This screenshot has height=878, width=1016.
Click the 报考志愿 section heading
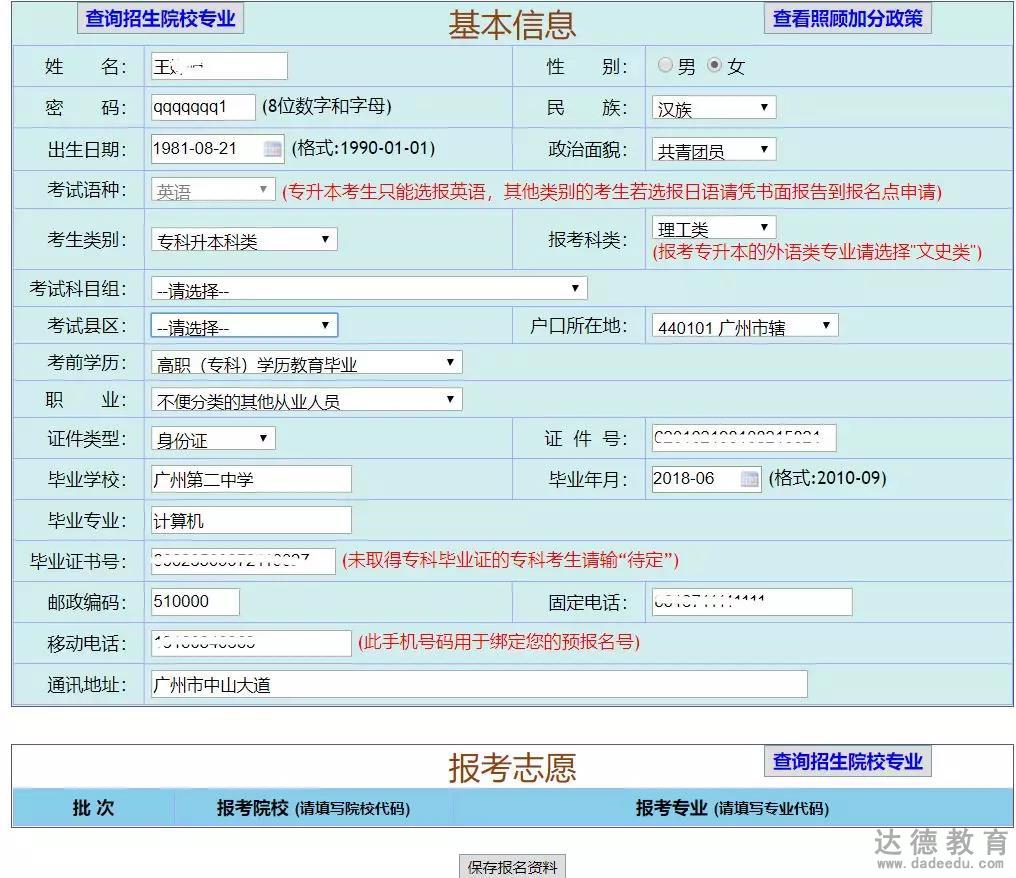point(513,768)
